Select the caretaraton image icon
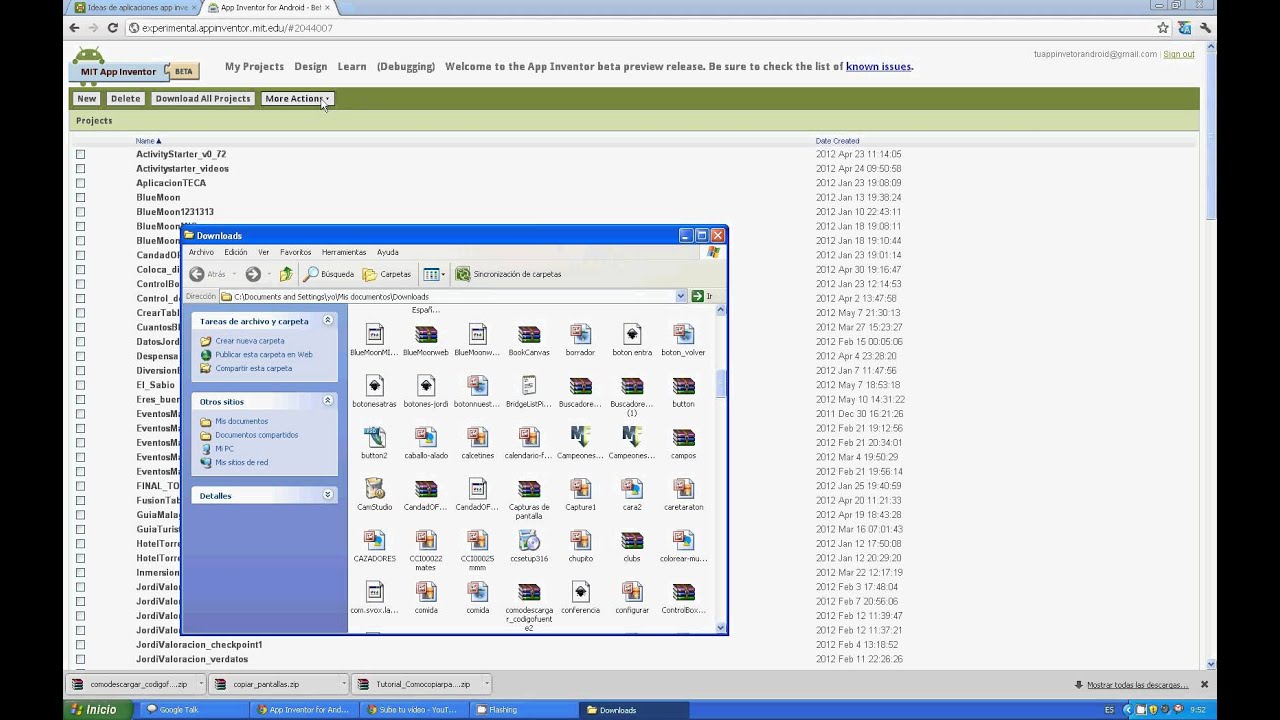 [x=683, y=489]
